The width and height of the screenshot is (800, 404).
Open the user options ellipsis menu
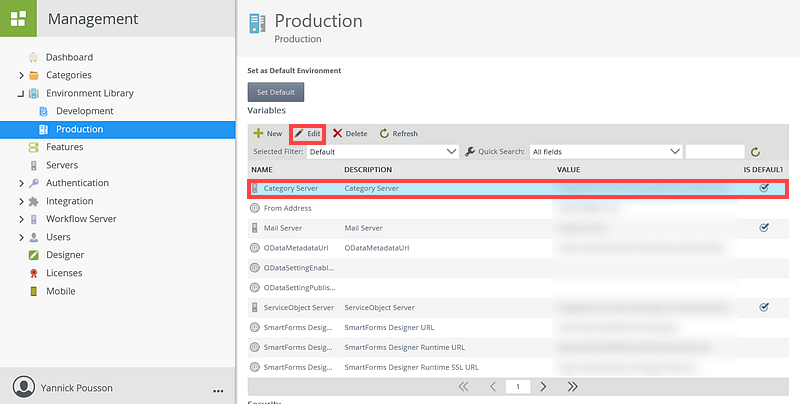(x=218, y=389)
